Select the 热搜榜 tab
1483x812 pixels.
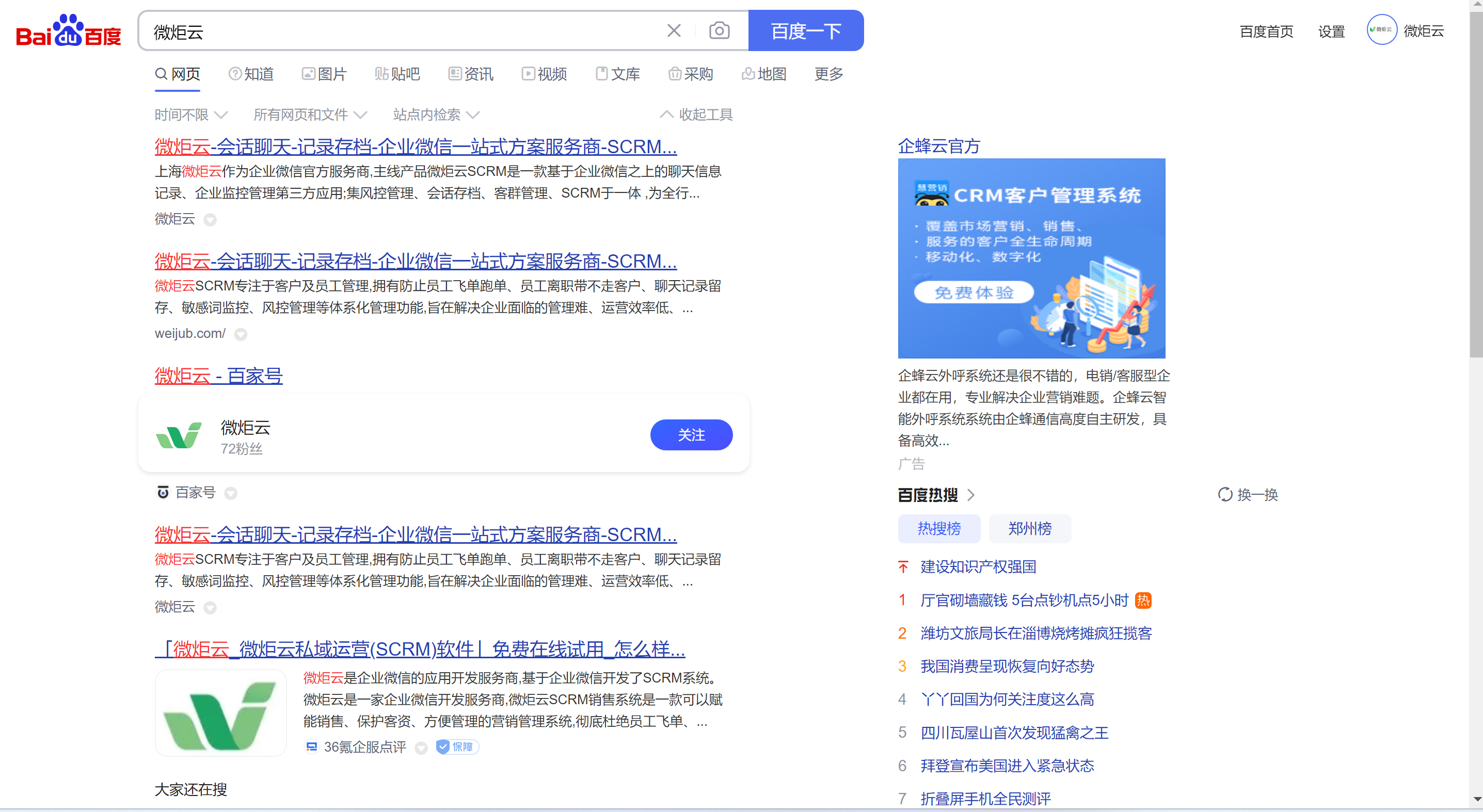pos(938,528)
